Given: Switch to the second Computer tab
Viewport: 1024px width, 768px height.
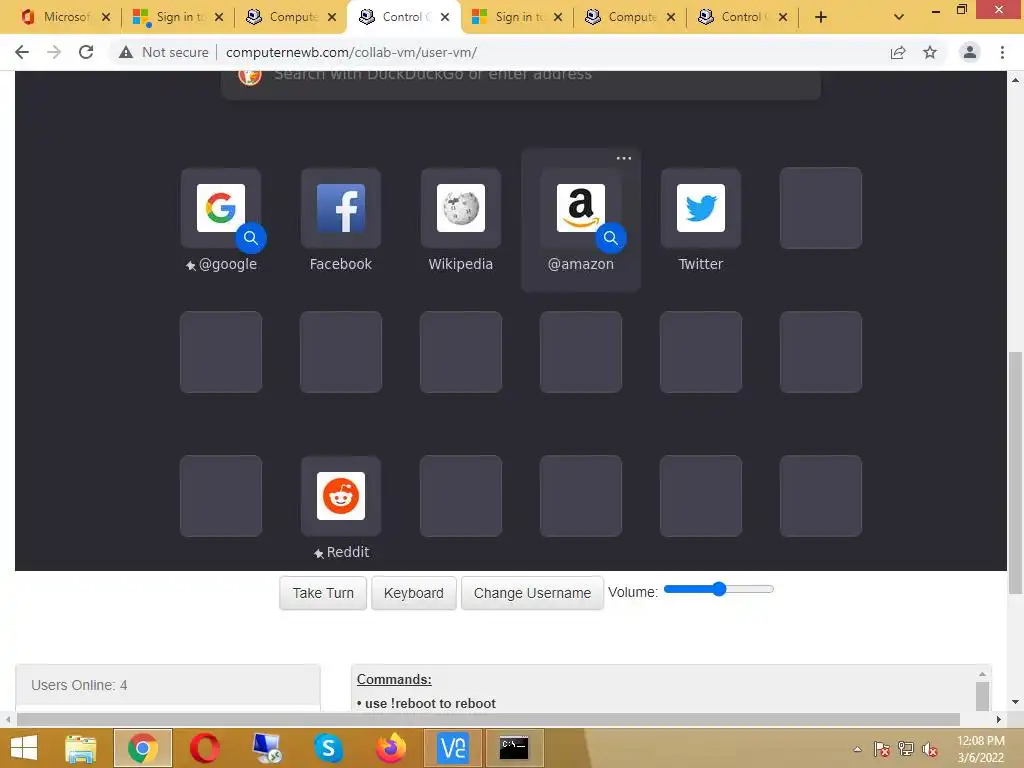Looking at the screenshot, I should [x=622, y=17].
